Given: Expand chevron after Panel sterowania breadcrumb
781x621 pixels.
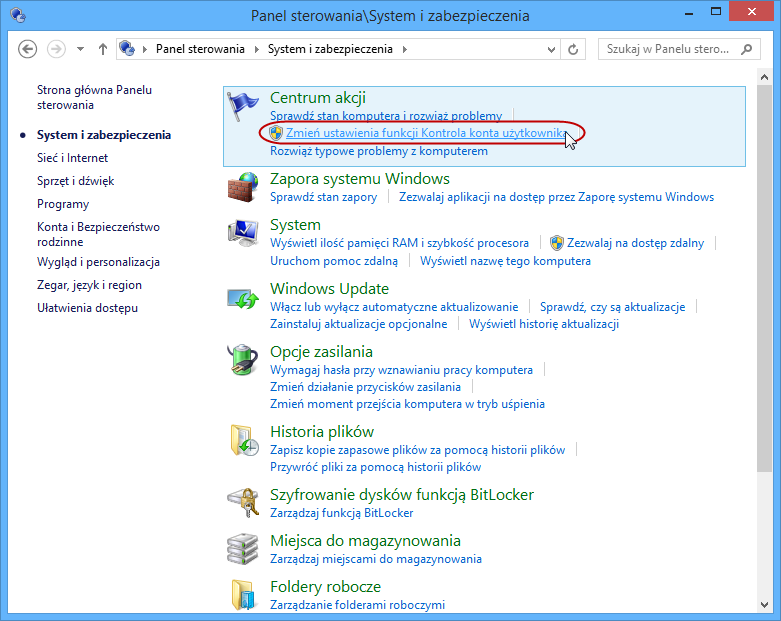Looking at the screenshot, I should 257,49.
